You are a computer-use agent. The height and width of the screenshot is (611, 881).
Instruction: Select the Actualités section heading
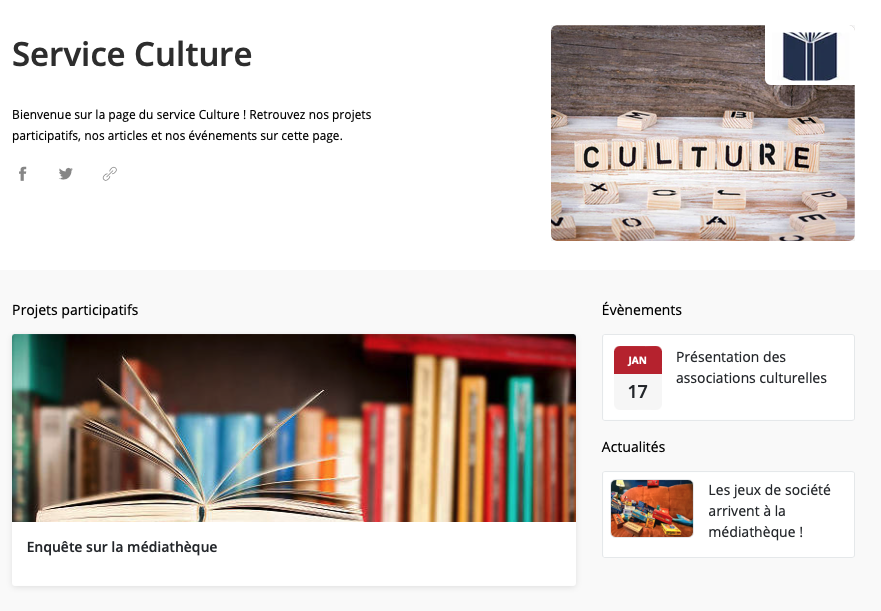click(x=633, y=447)
